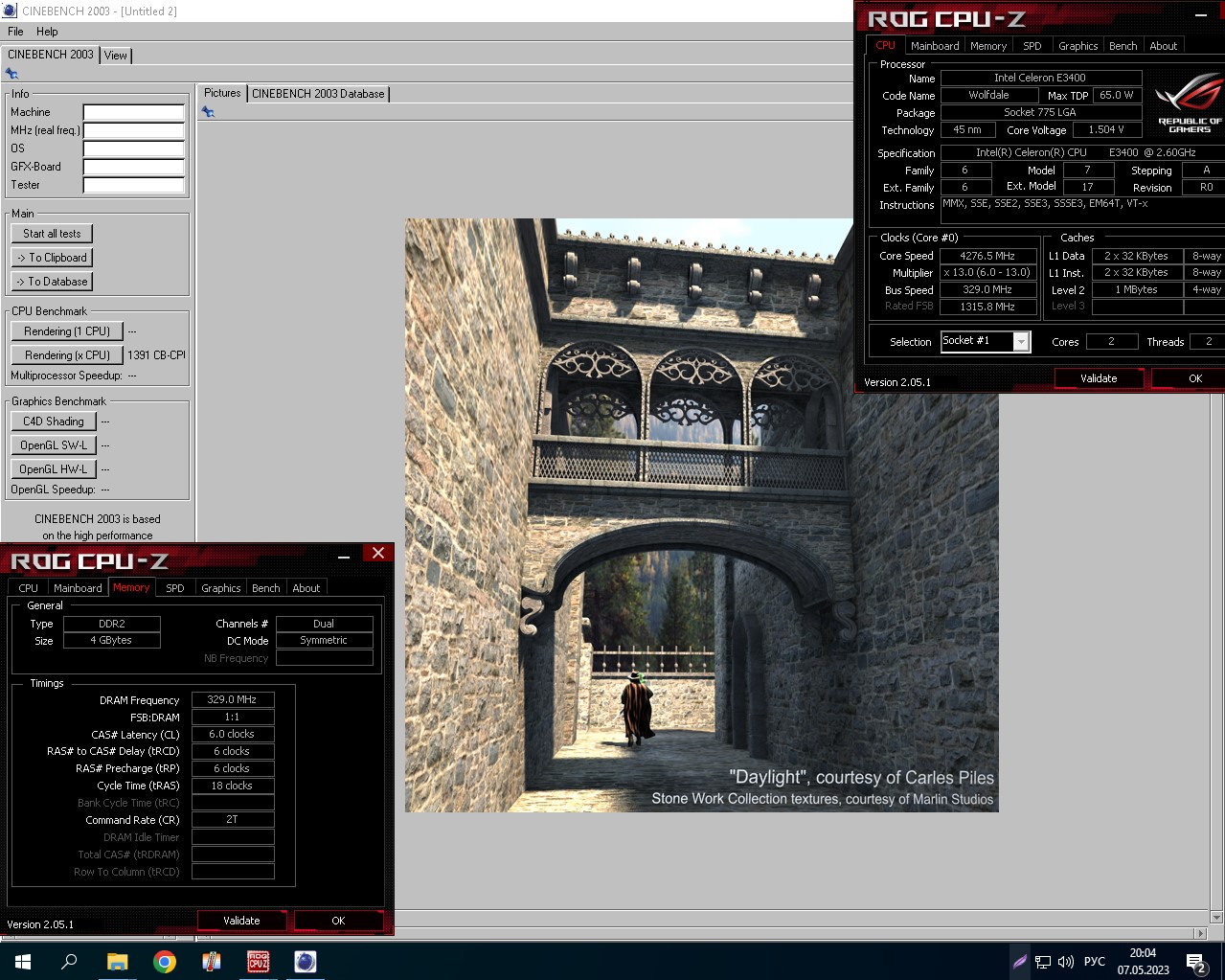Click the MHz (real freq.) input field
The image size is (1225, 980).
[x=133, y=130]
